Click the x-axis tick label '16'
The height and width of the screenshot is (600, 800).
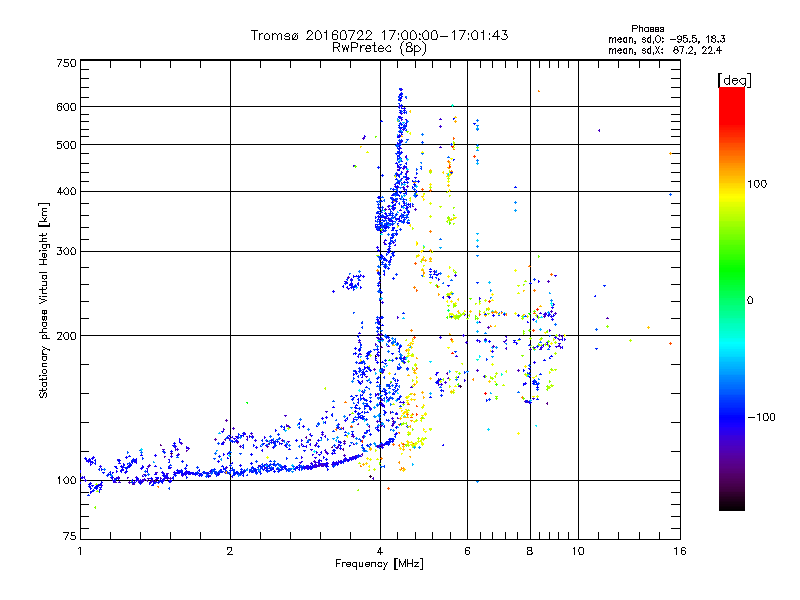click(680, 551)
